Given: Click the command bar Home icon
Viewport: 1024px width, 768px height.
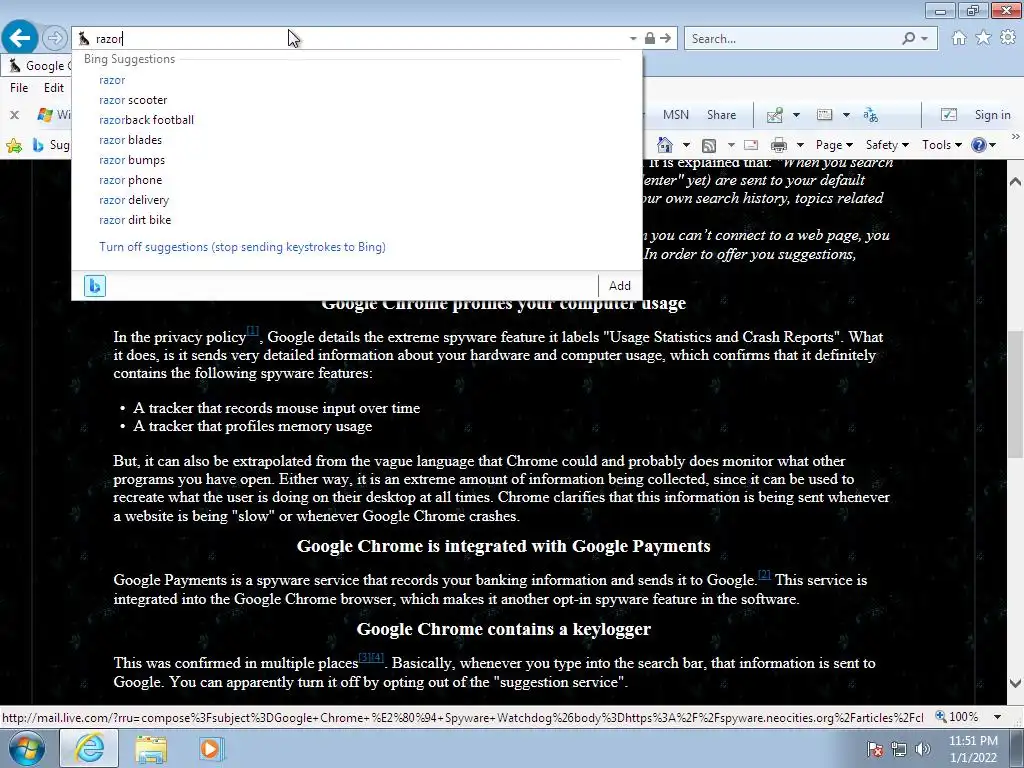Looking at the screenshot, I should 665,144.
